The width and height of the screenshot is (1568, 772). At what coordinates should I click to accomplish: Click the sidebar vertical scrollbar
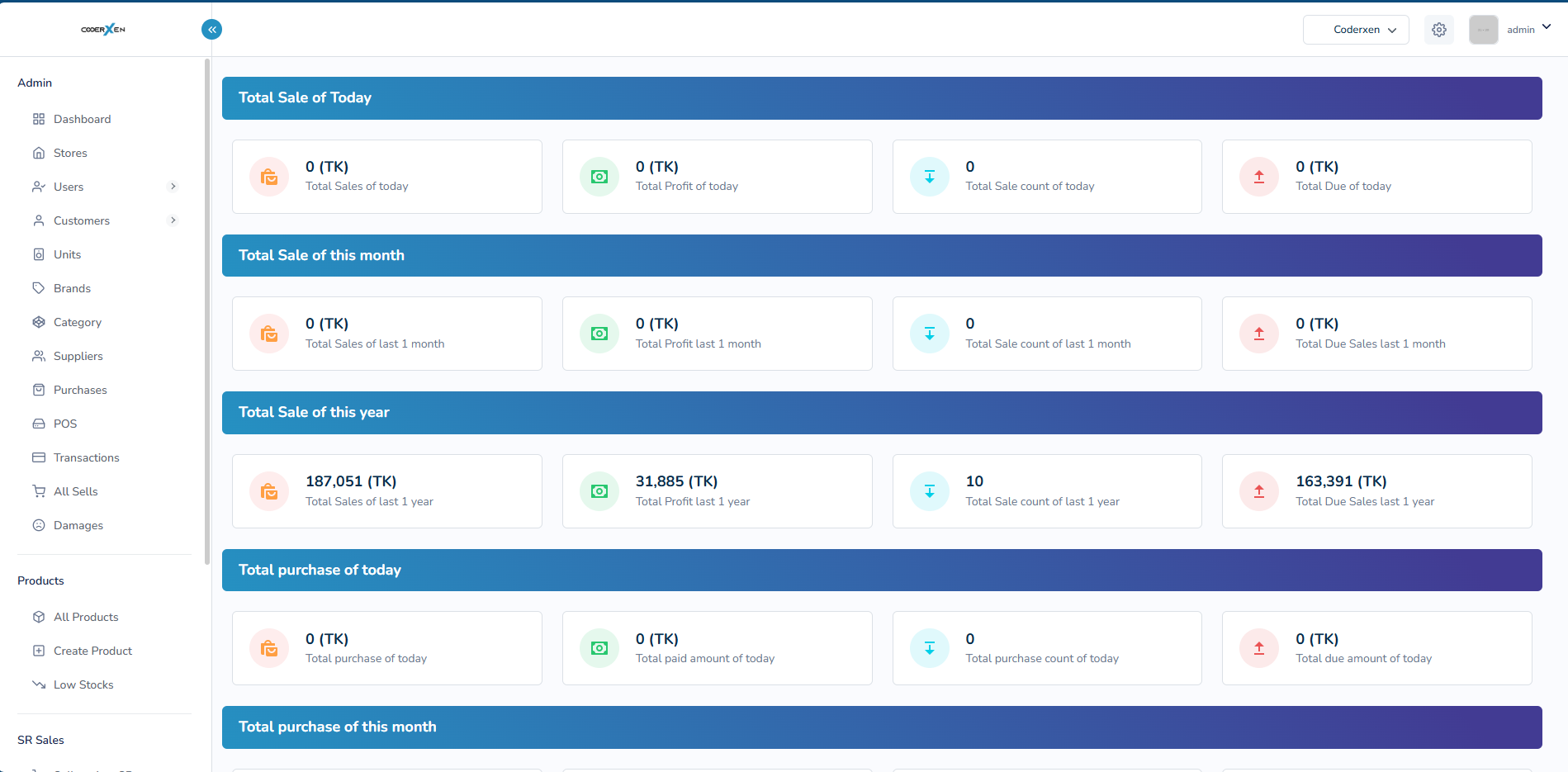tap(206, 312)
